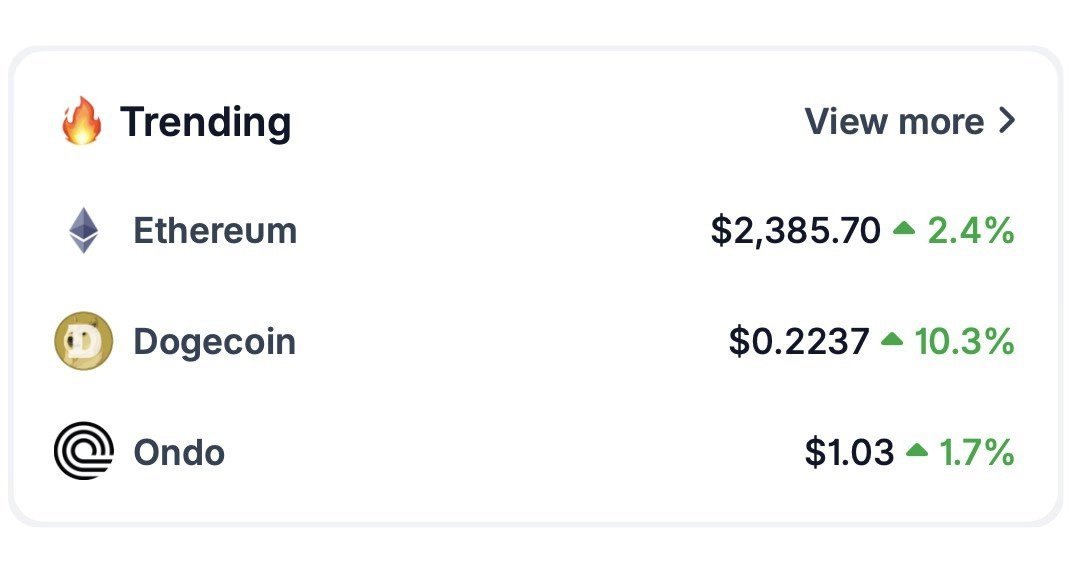1070x564 pixels.
Task: Click the Dogecoin coin logo icon
Action: 83,341
